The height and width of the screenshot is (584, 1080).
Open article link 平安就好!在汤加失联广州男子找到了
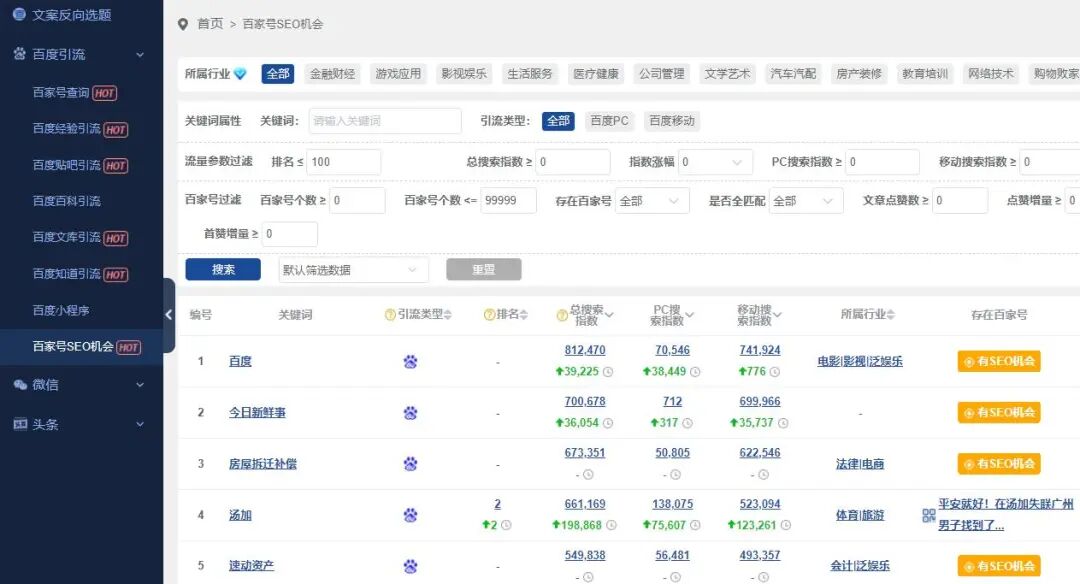coord(1006,514)
